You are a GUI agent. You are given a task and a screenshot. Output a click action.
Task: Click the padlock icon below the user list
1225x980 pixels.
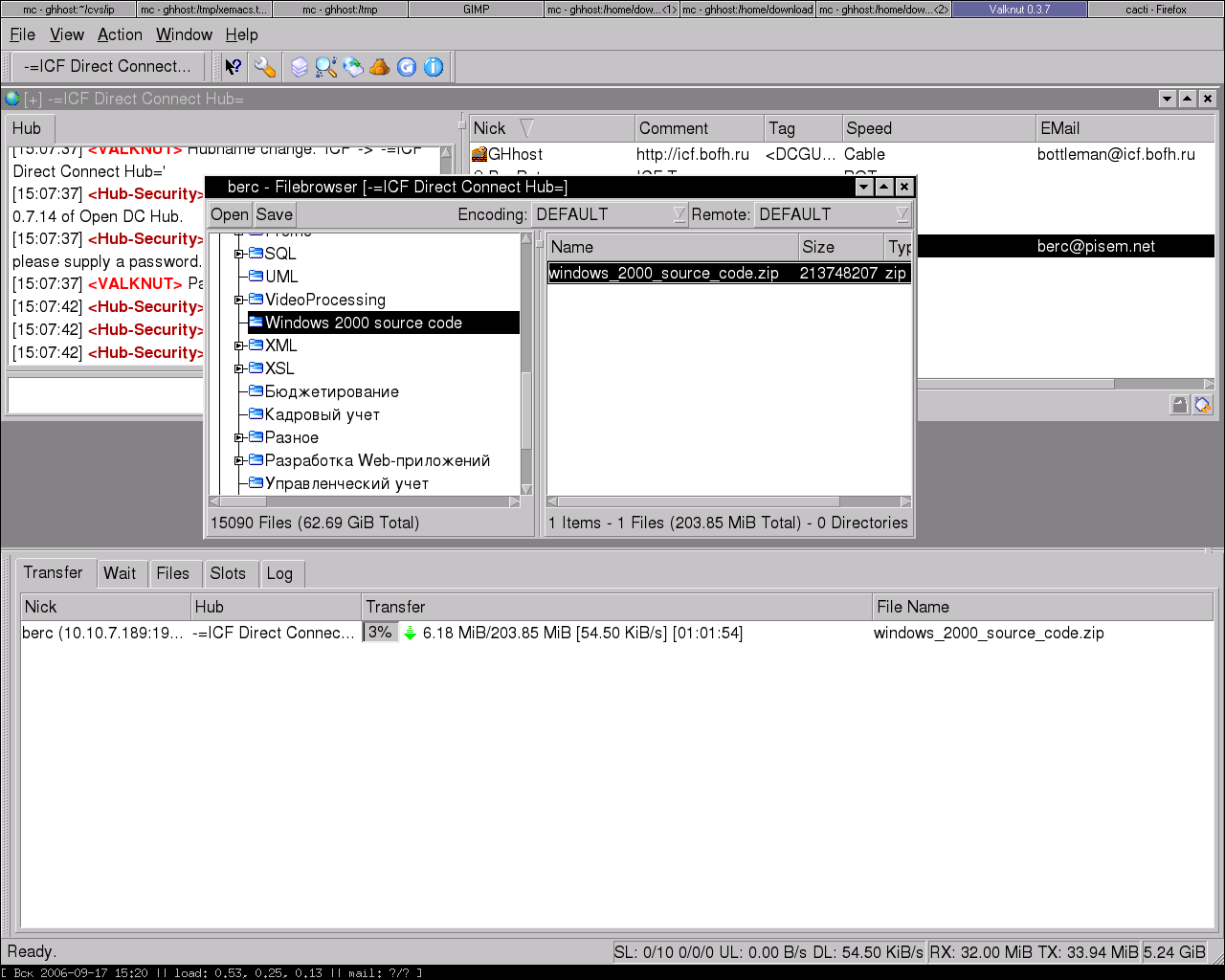point(1179,405)
